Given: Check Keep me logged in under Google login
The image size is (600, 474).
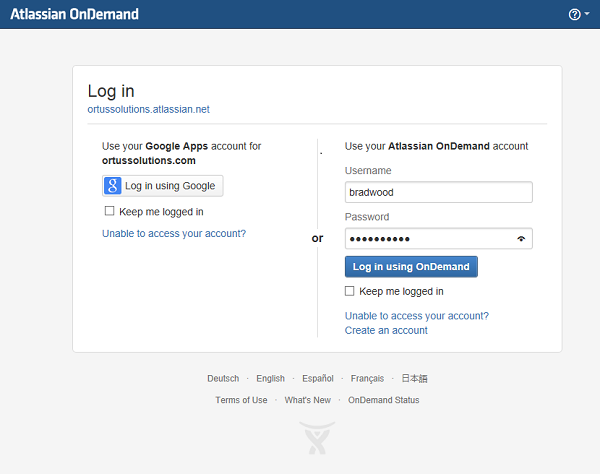Looking at the screenshot, I should 110,212.
